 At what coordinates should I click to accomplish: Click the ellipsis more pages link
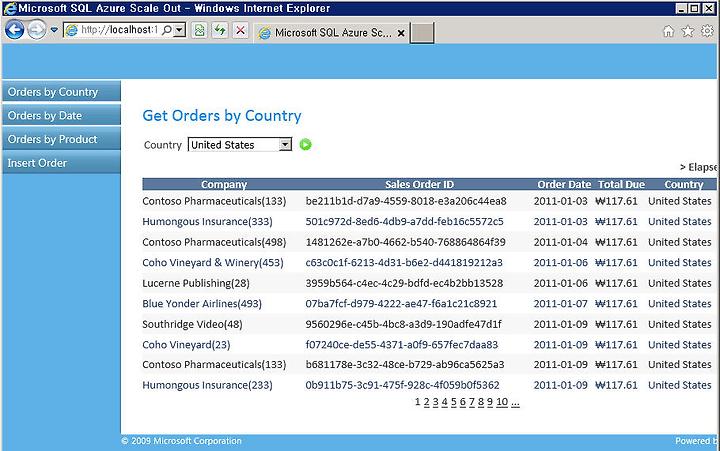click(x=515, y=403)
